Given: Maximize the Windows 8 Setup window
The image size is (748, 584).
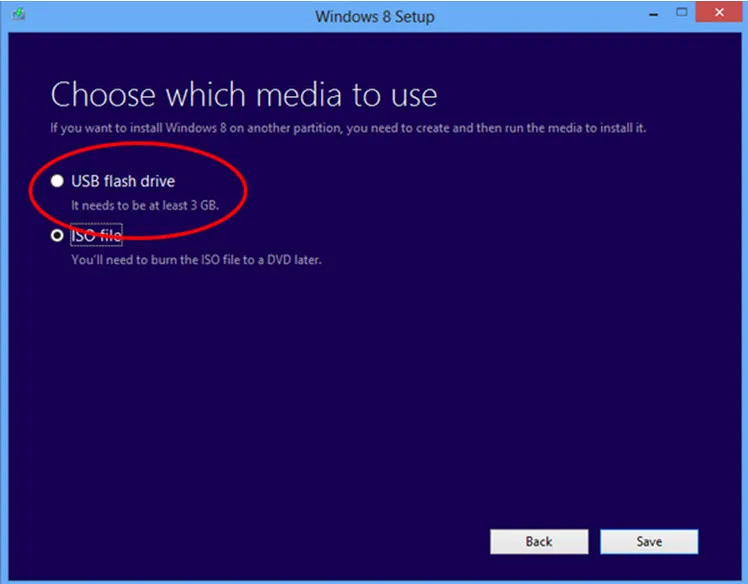Looking at the screenshot, I should coord(682,14).
